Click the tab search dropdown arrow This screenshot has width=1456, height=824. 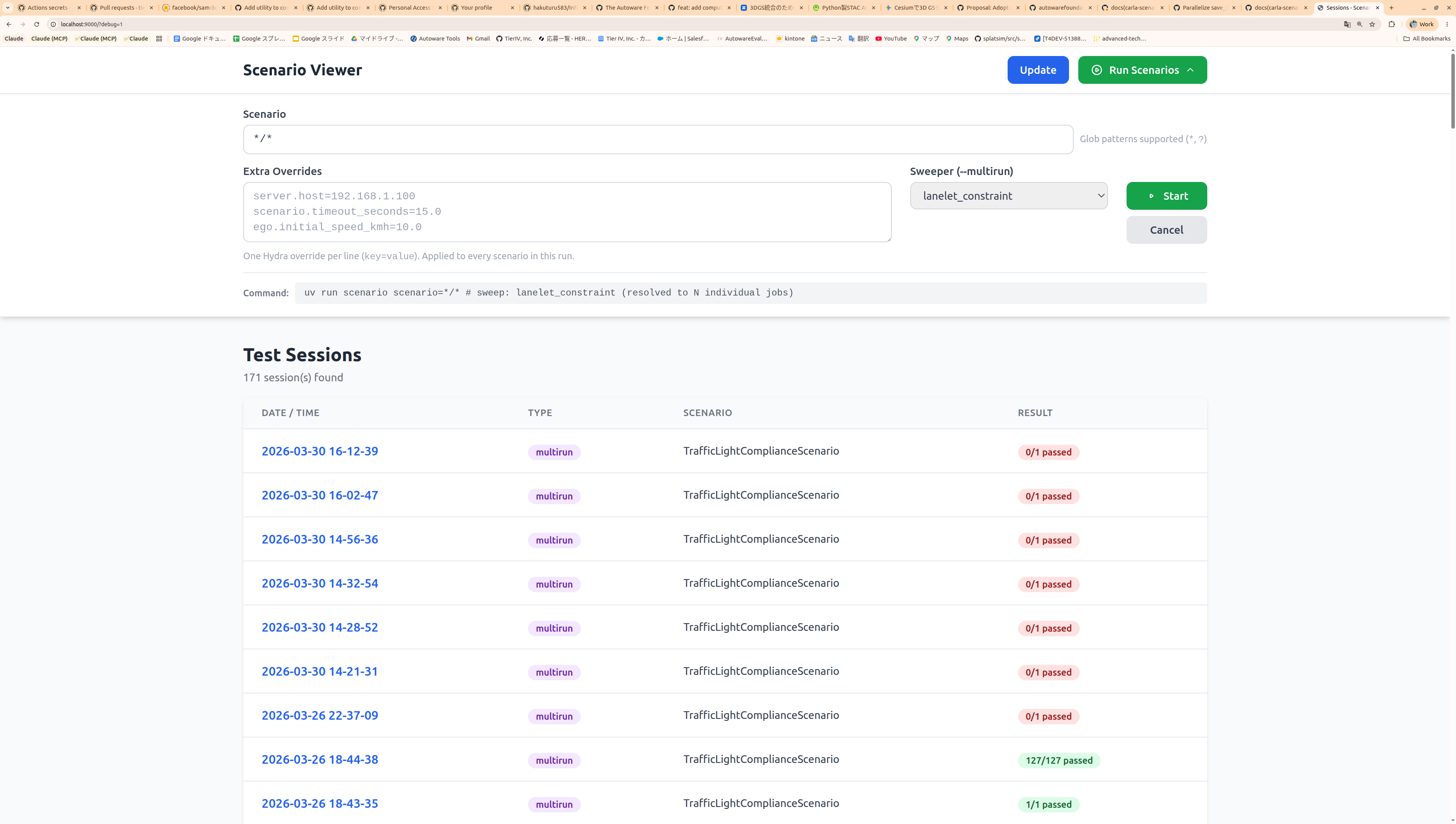7,8
